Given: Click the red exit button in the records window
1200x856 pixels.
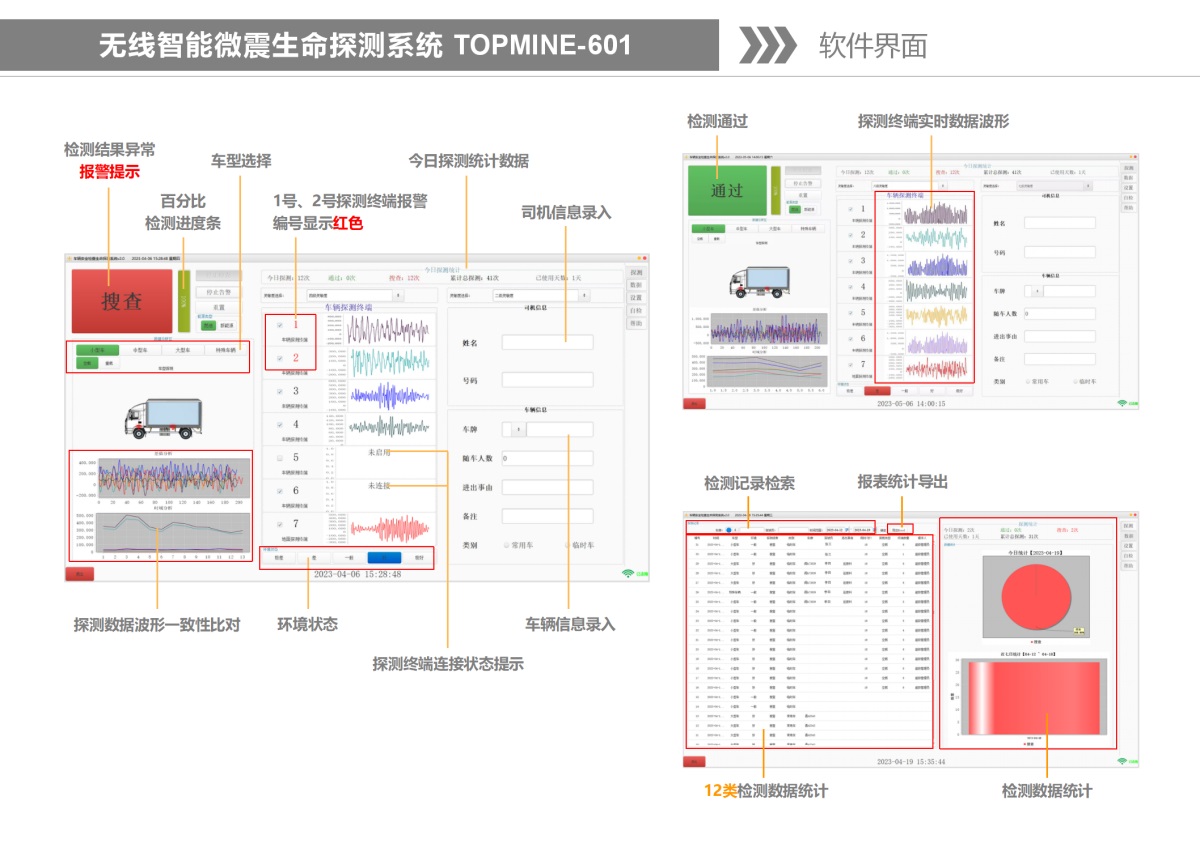Looking at the screenshot, I should click(695, 761).
